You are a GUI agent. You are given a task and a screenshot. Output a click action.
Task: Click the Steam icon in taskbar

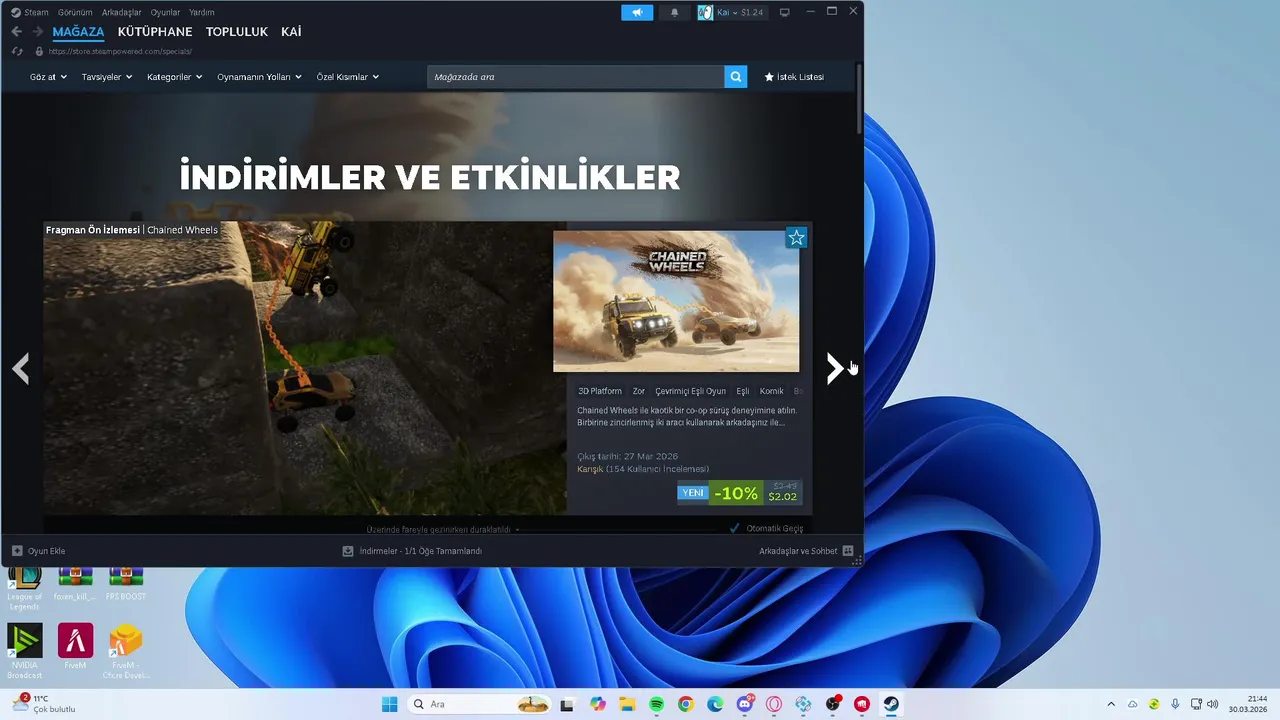point(891,704)
